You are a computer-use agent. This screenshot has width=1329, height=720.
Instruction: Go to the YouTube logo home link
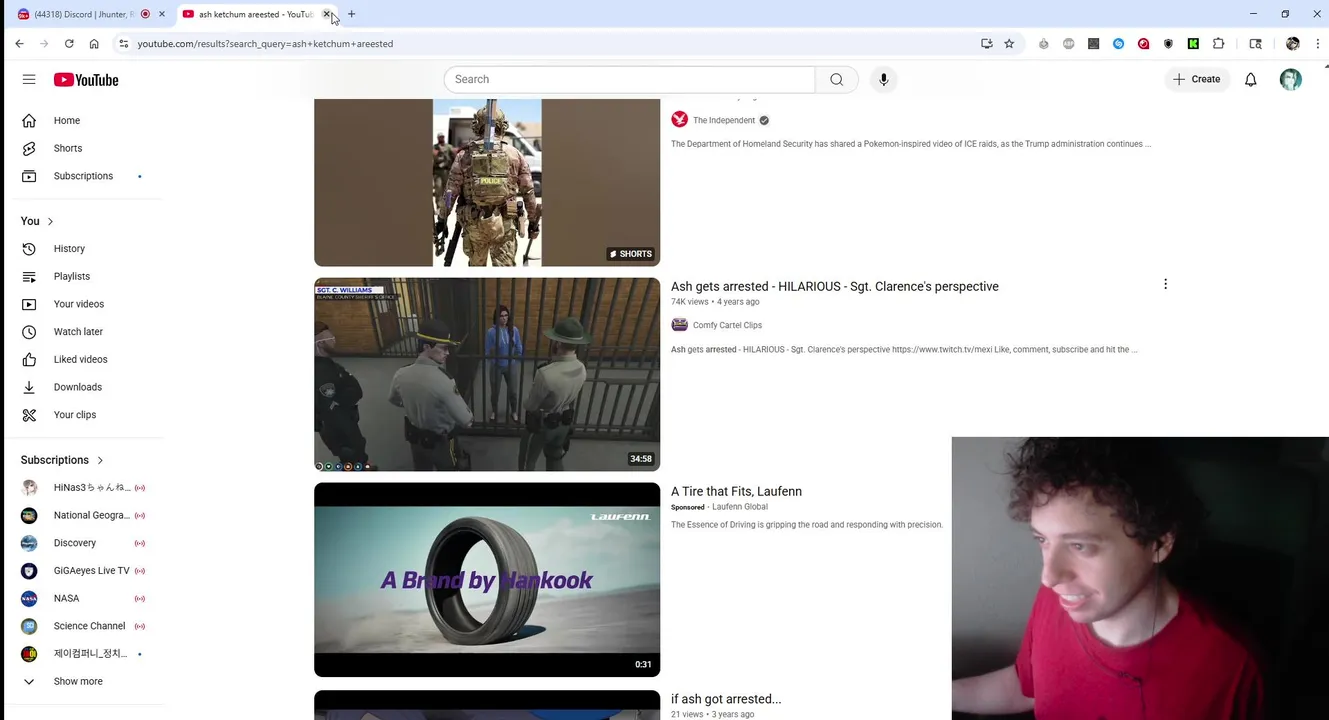[86, 80]
